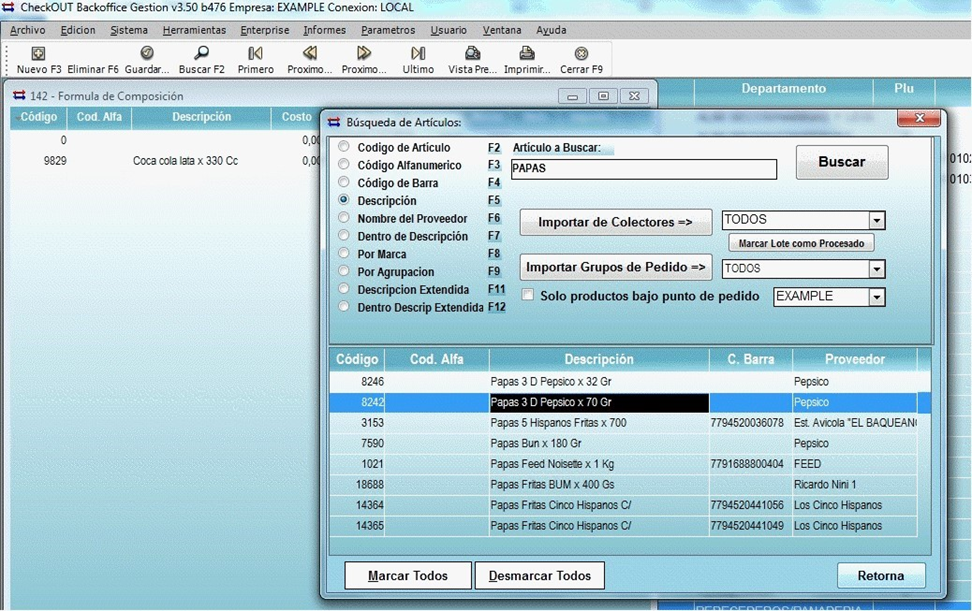Choose Nombre del Proveedor radio option
This screenshot has width=972, height=611.
click(343, 218)
